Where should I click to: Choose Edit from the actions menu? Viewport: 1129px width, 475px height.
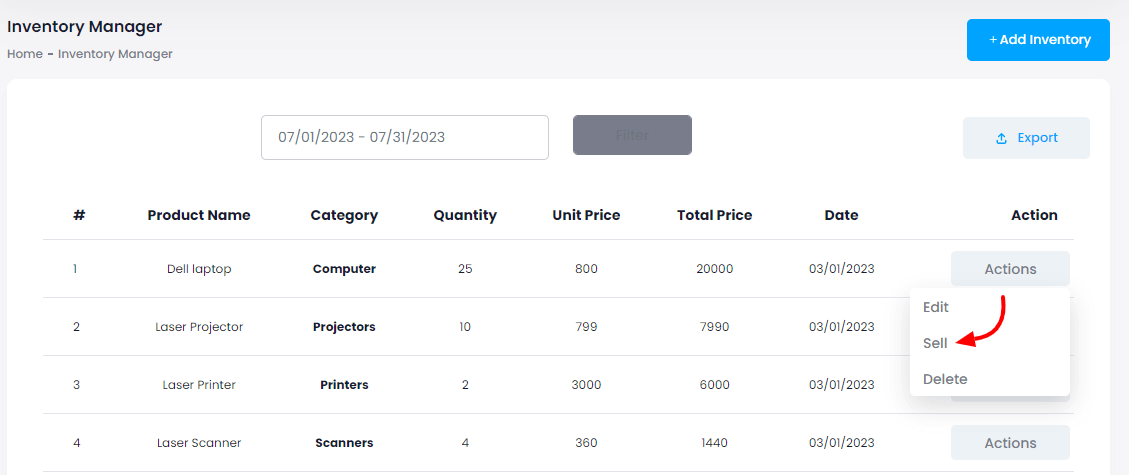click(x=936, y=307)
